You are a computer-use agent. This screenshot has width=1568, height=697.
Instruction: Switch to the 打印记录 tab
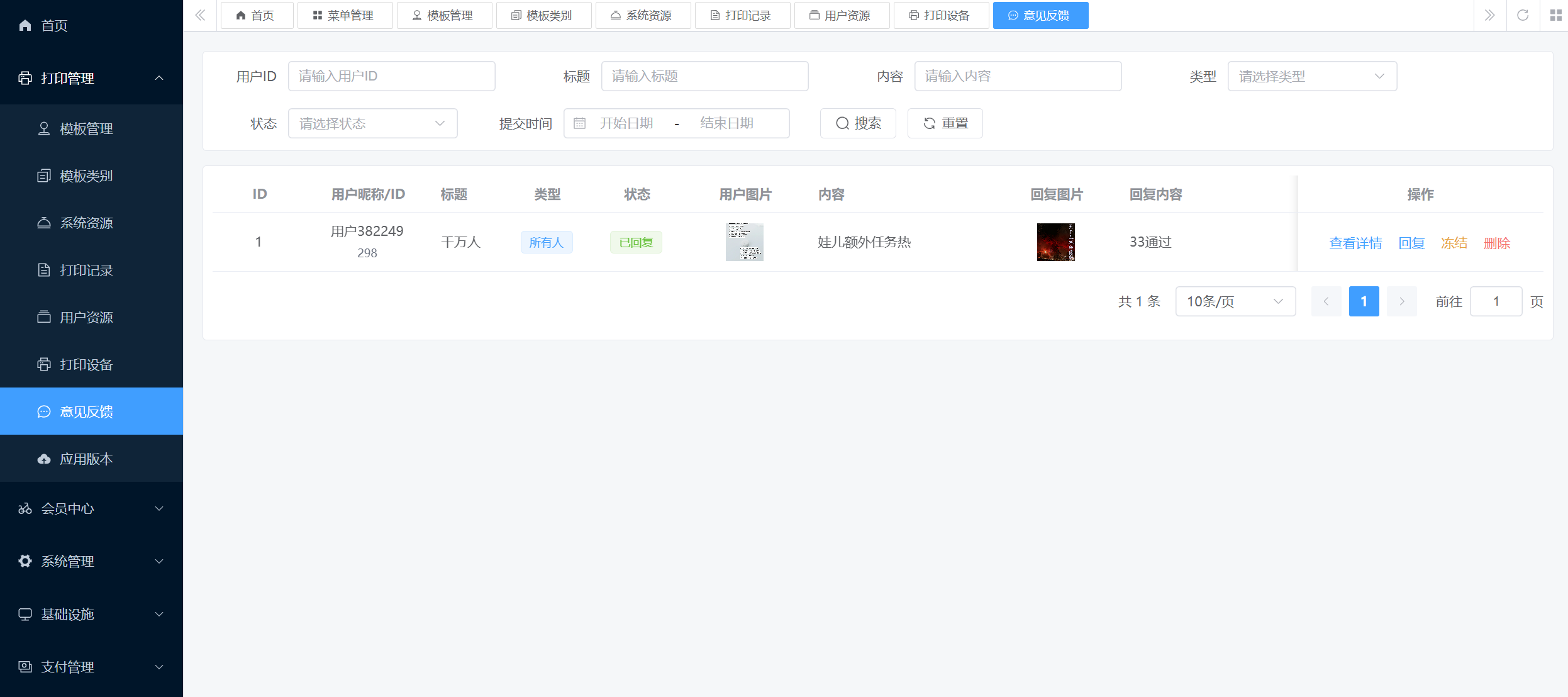pyautogui.click(x=742, y=15)
